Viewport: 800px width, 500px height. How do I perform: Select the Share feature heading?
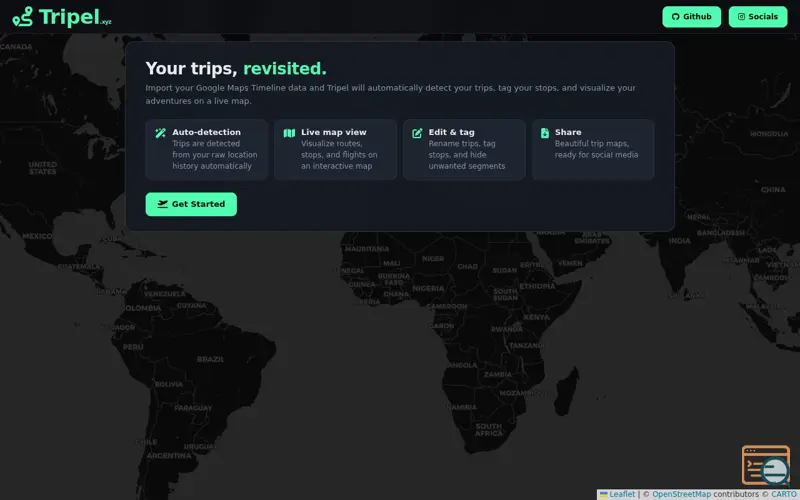pos(568,132)
